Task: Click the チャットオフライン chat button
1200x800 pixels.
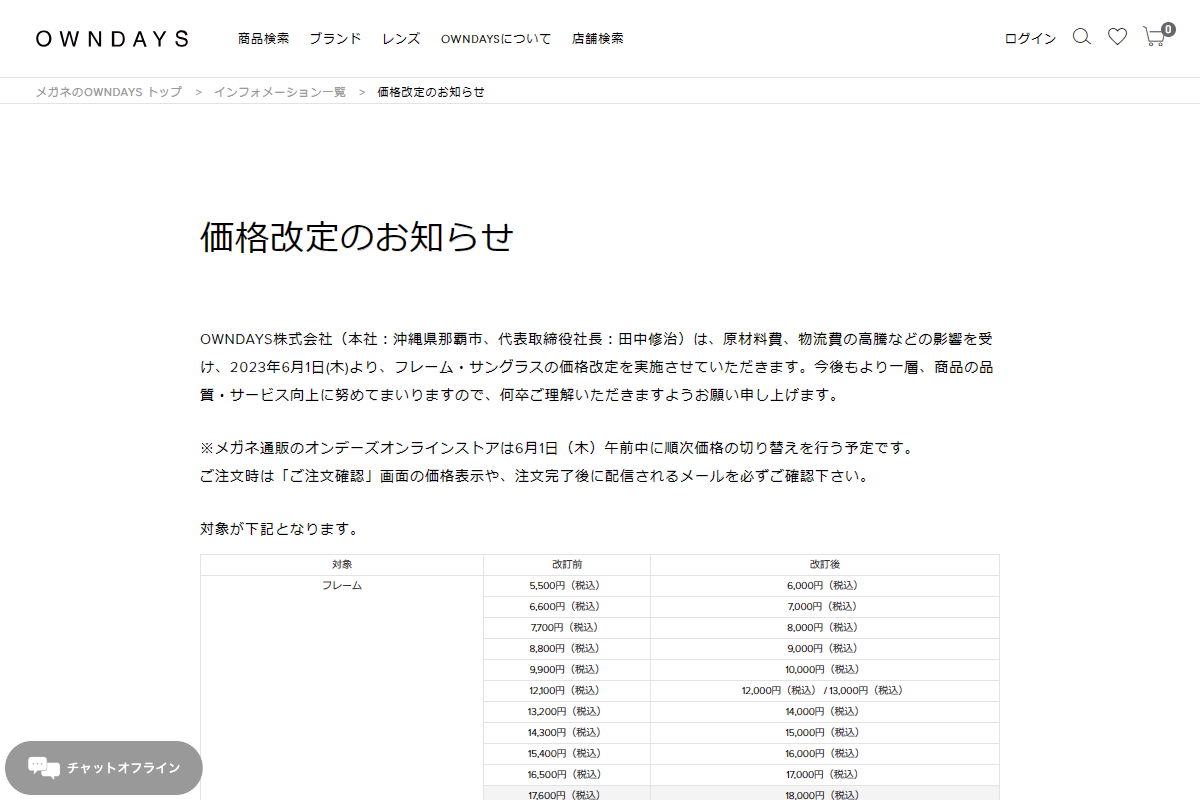Action: [104, 768]
